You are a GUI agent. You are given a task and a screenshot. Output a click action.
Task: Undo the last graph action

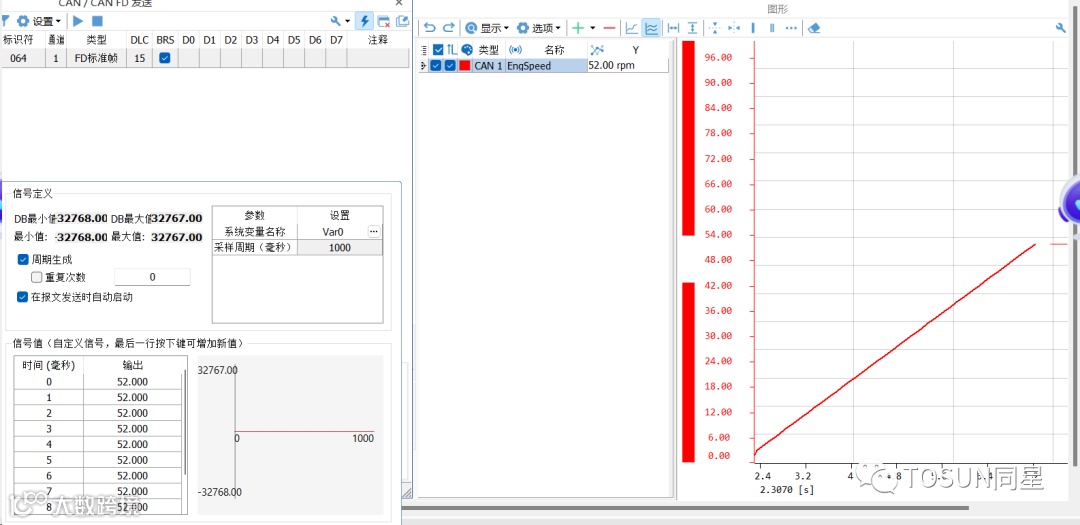pos(430,28)
